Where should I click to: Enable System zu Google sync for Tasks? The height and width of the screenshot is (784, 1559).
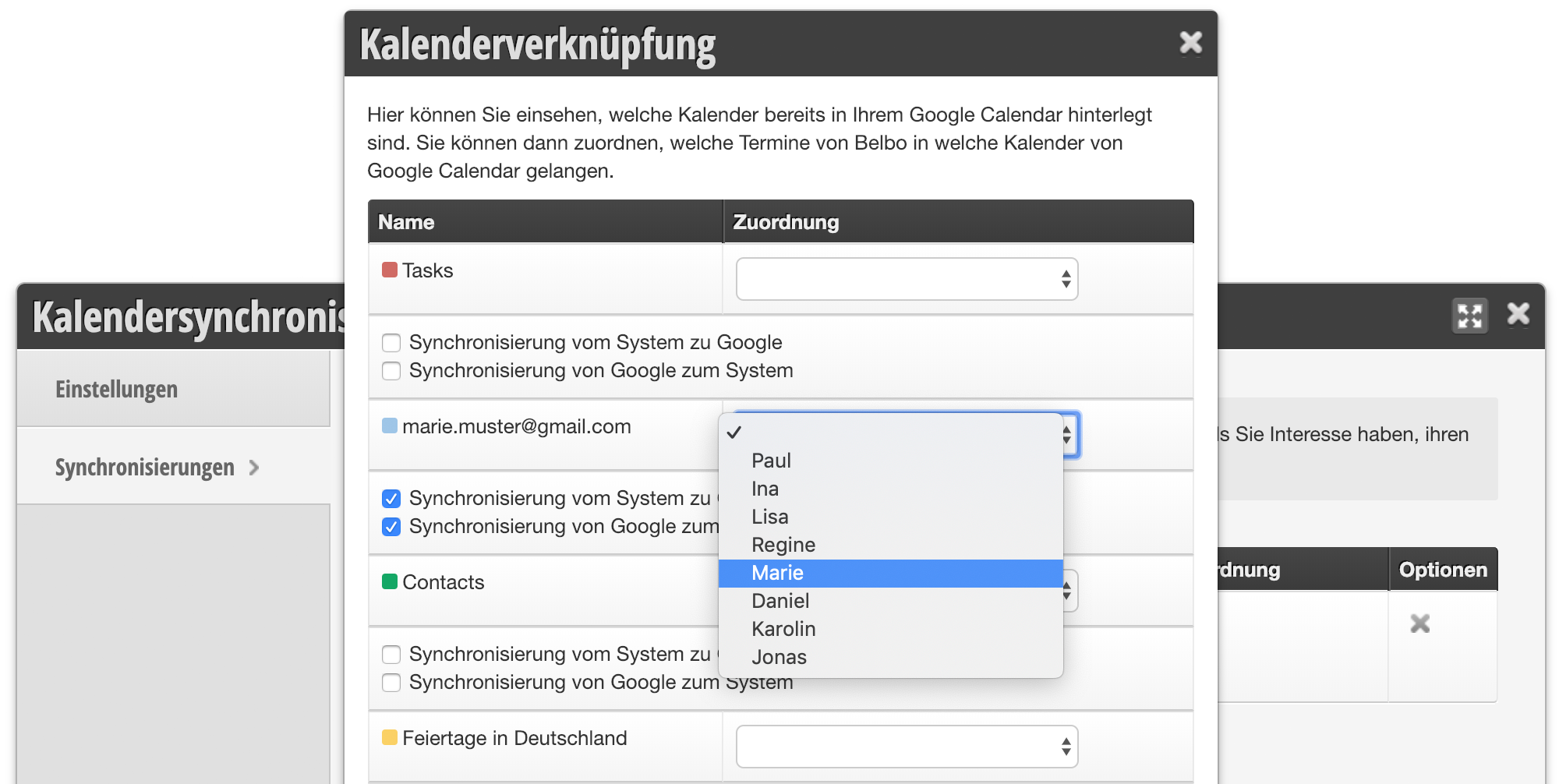coord(391,343)
